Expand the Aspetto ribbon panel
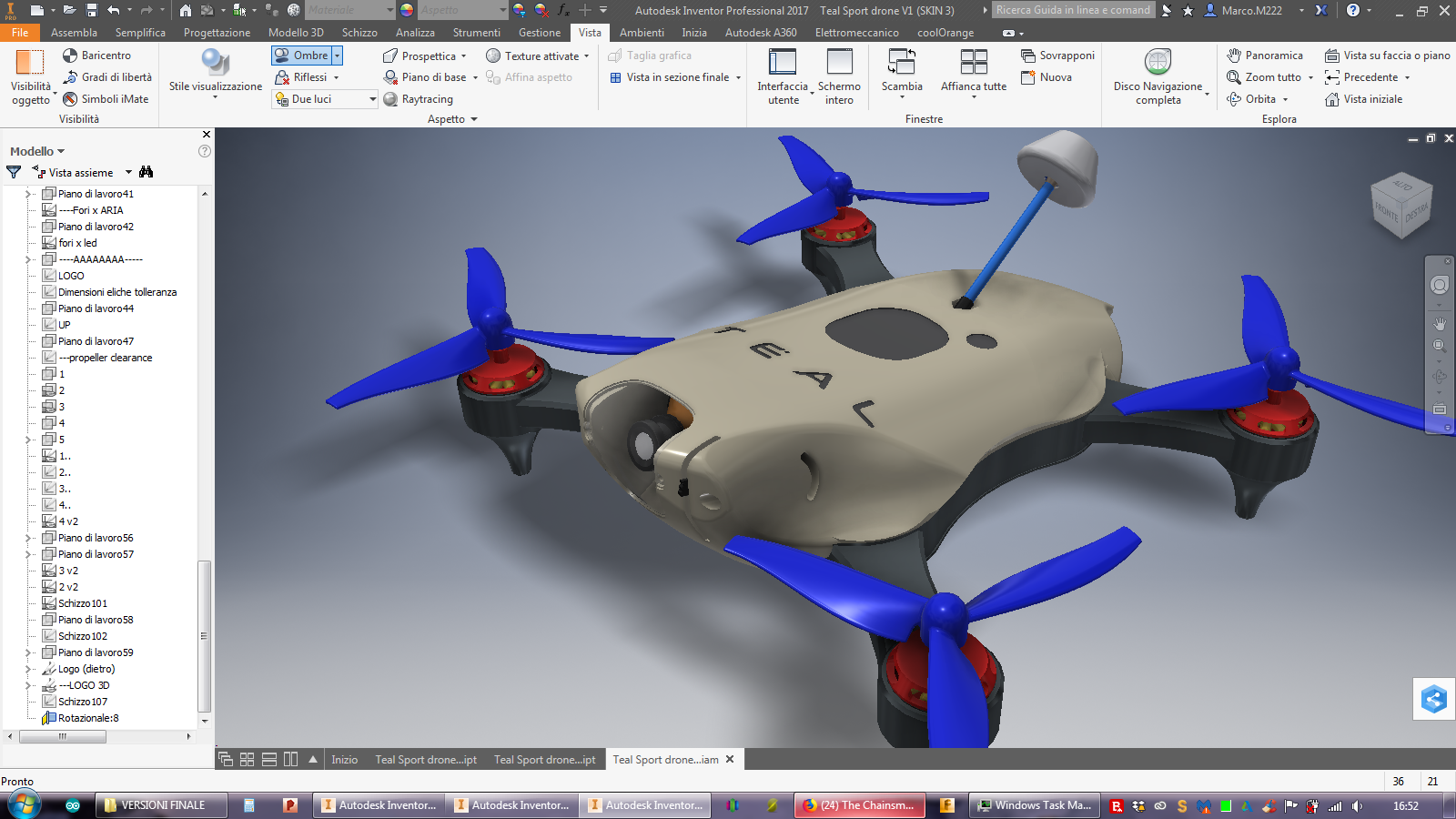1456x819 pixels. (452, 119)
